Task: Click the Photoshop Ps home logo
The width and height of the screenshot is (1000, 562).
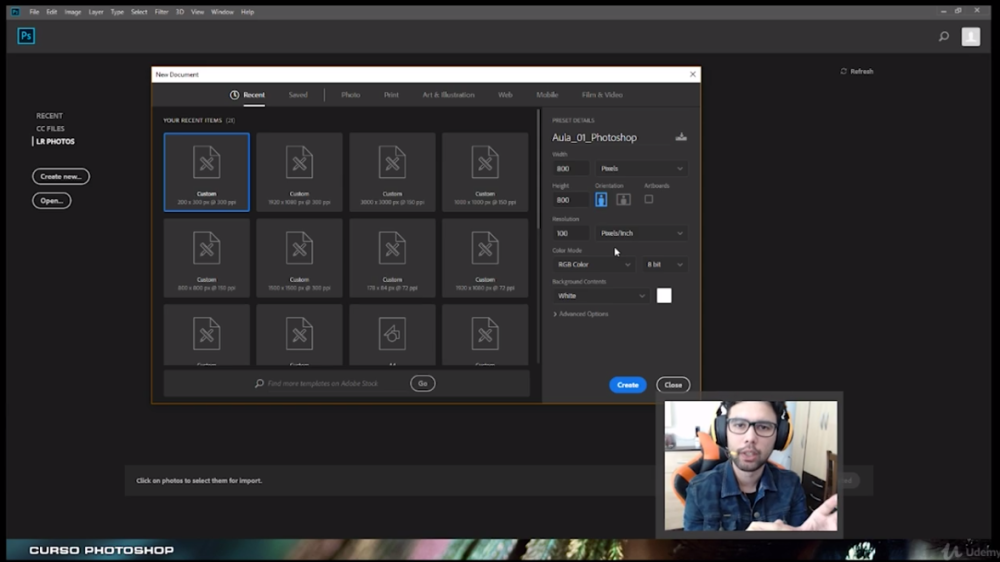Action: tap(26, 36)
